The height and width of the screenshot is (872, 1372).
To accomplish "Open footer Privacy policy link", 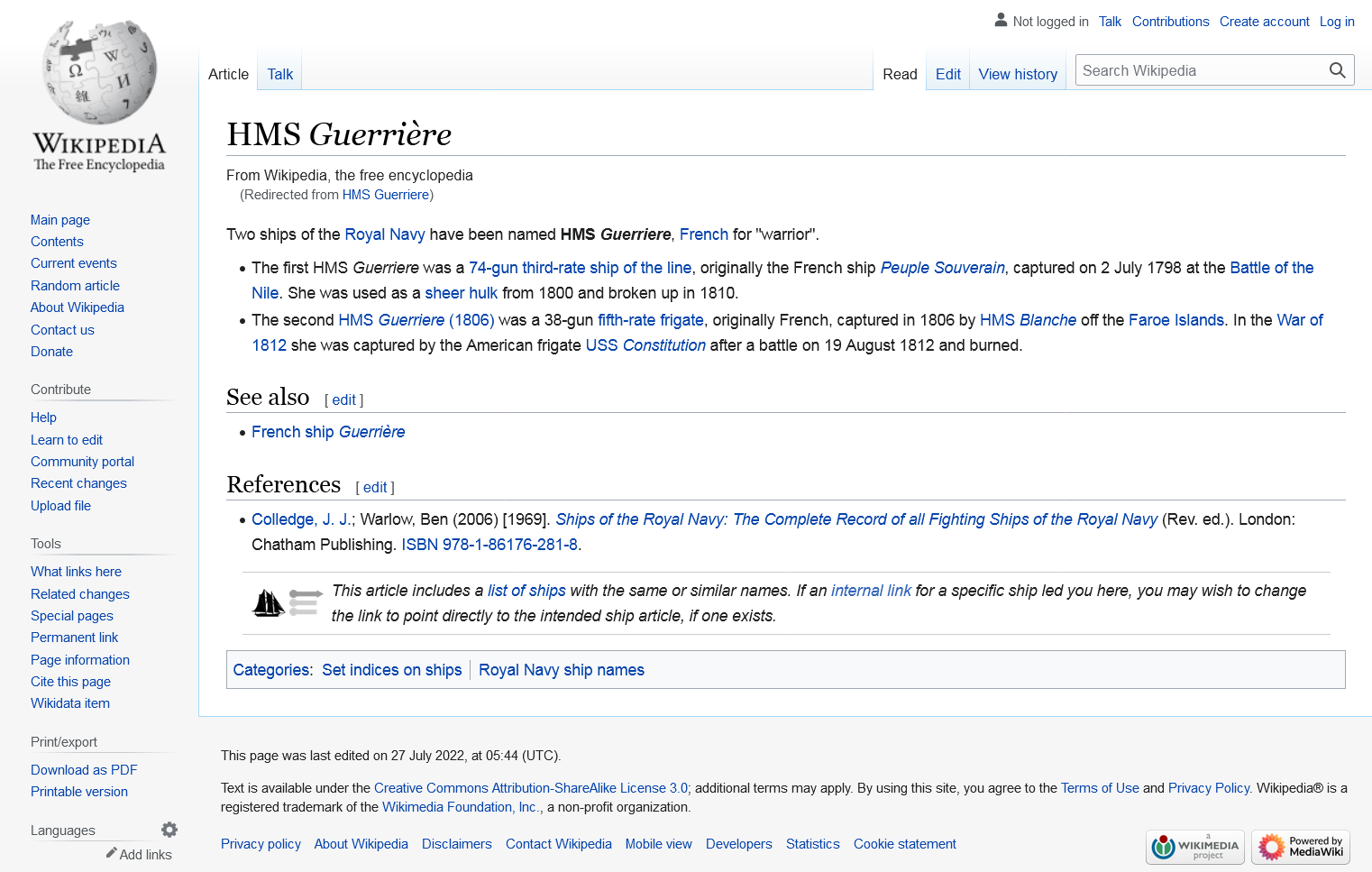I will tap(261, 844).
